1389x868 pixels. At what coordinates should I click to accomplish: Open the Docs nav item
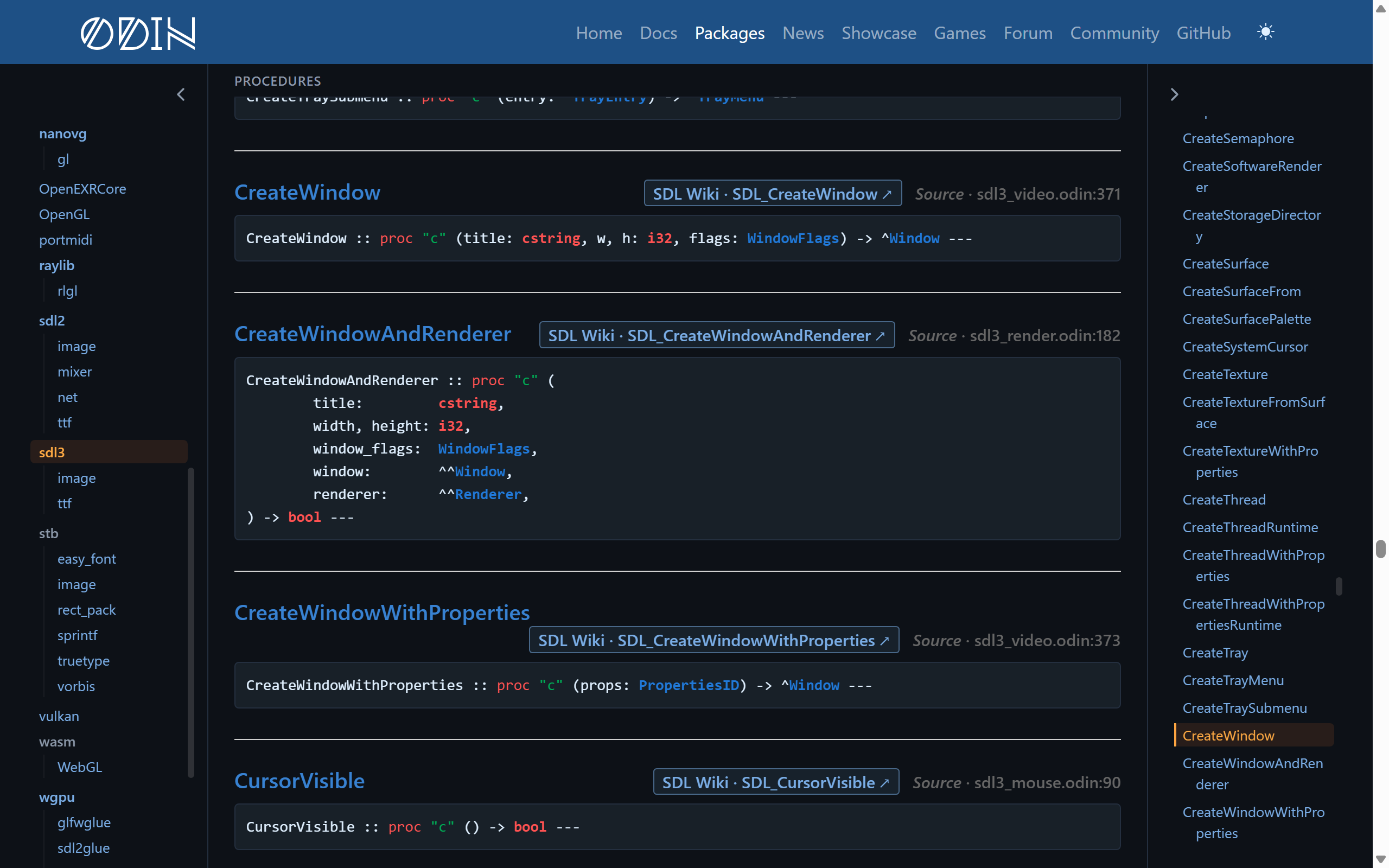pyautogui.click(x=658, y=33)
